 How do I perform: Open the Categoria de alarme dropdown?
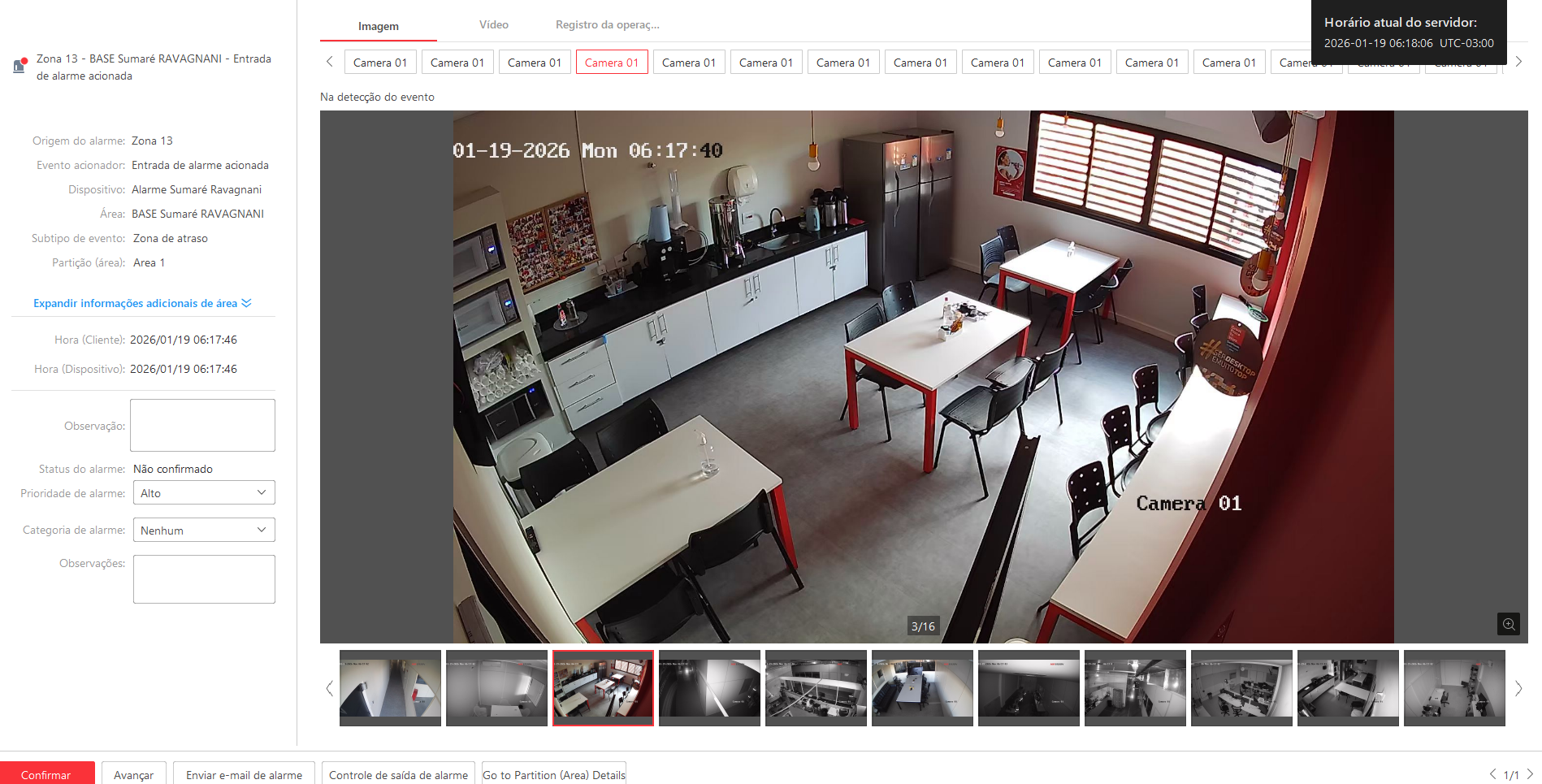[x=203, y=531]
